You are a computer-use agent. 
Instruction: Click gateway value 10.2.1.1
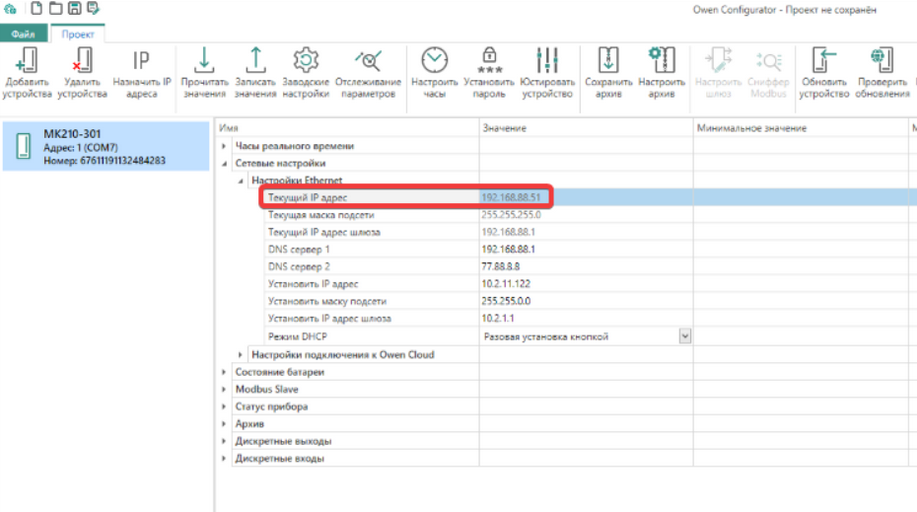[x=498, y=318]
